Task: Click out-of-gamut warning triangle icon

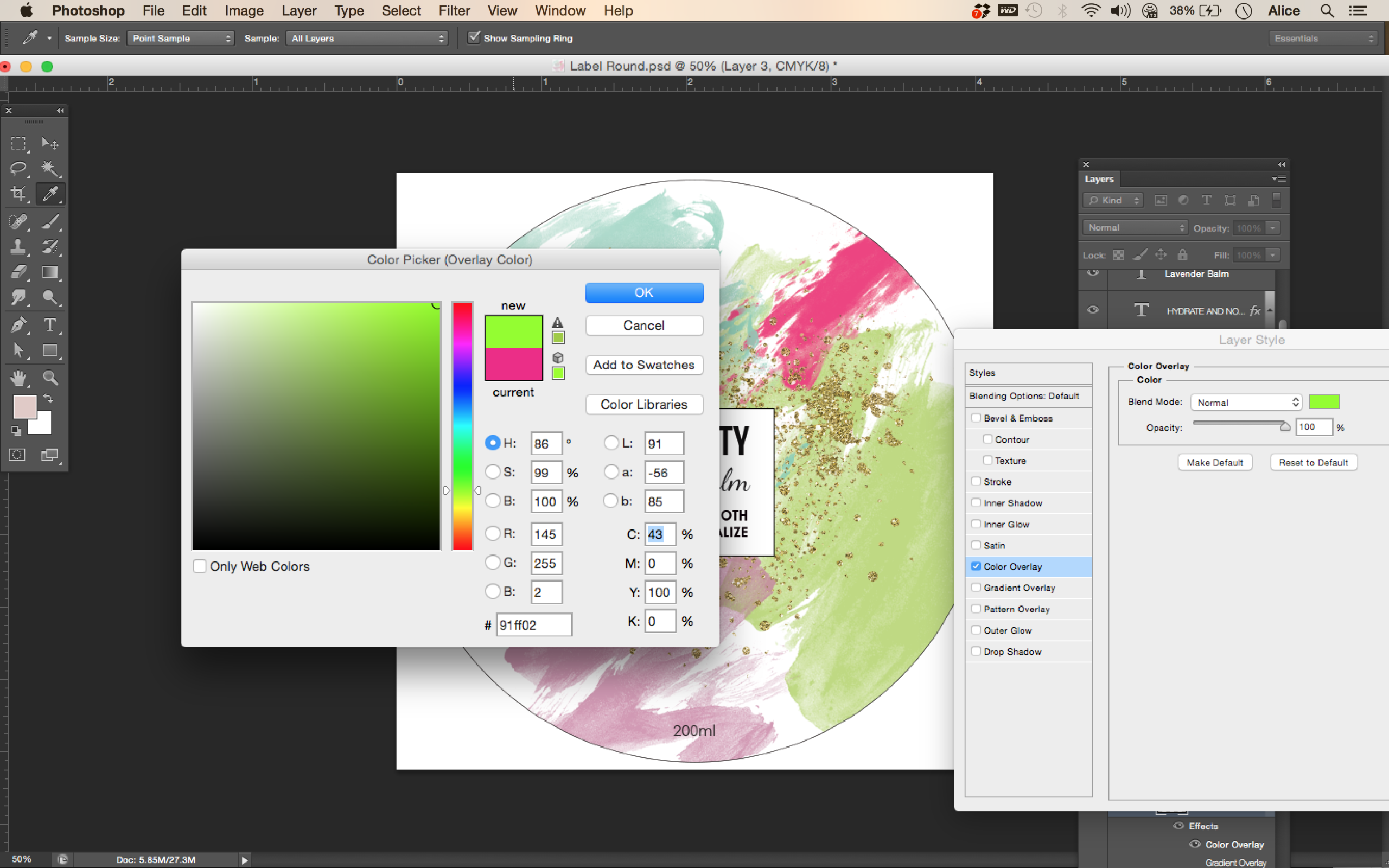Action: click(557, 323)
